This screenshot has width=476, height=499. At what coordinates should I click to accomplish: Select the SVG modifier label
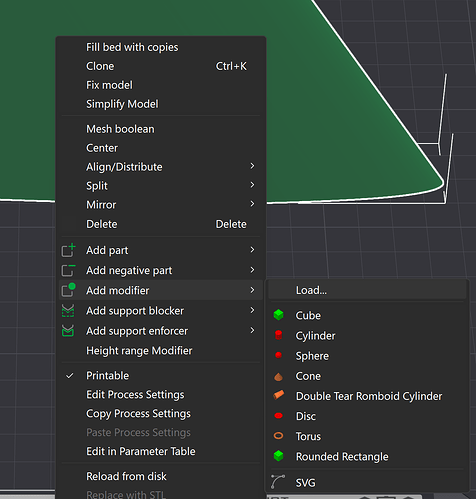(x=305, y=483)
